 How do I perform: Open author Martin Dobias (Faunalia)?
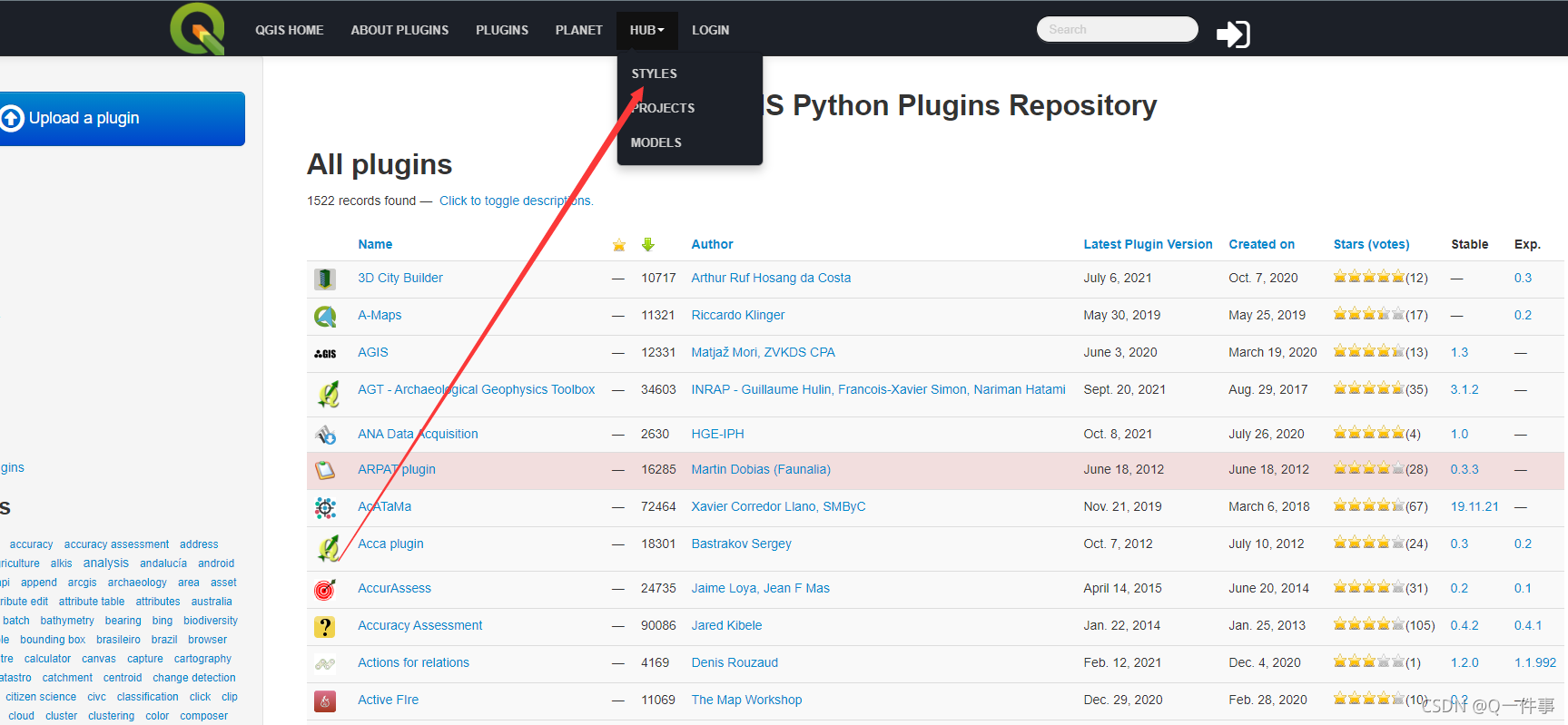[x=761, y=469]
